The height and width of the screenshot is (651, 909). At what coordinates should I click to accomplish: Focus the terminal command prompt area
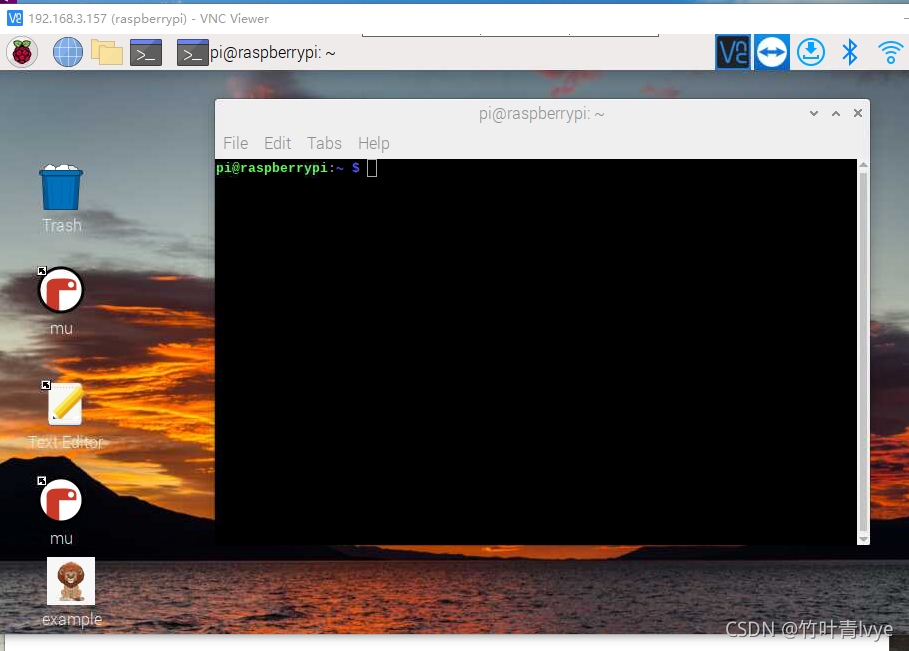(x=536, y=352)
